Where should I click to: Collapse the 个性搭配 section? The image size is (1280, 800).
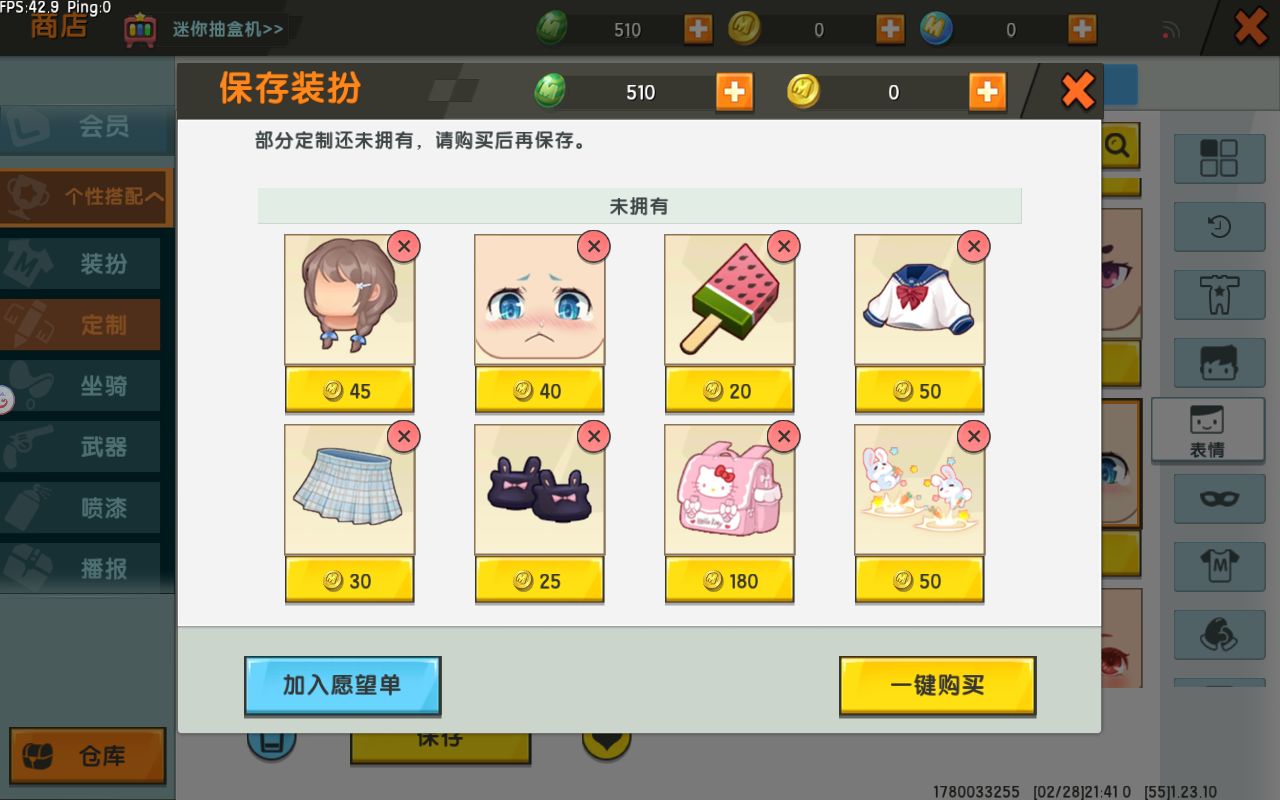[86, 197]
